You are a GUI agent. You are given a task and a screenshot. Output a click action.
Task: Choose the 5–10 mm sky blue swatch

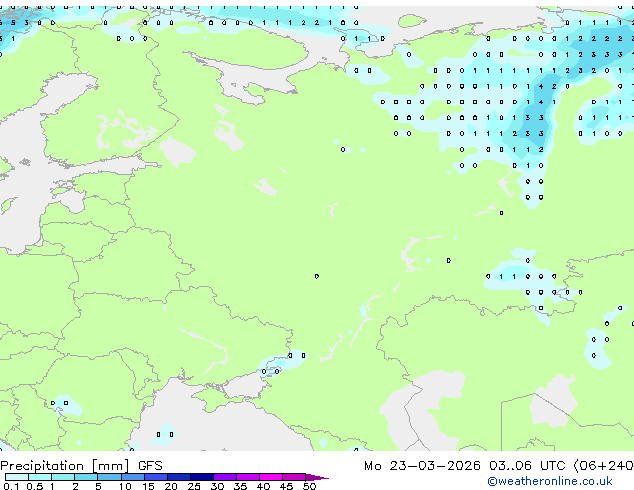(x=109, y=477)
